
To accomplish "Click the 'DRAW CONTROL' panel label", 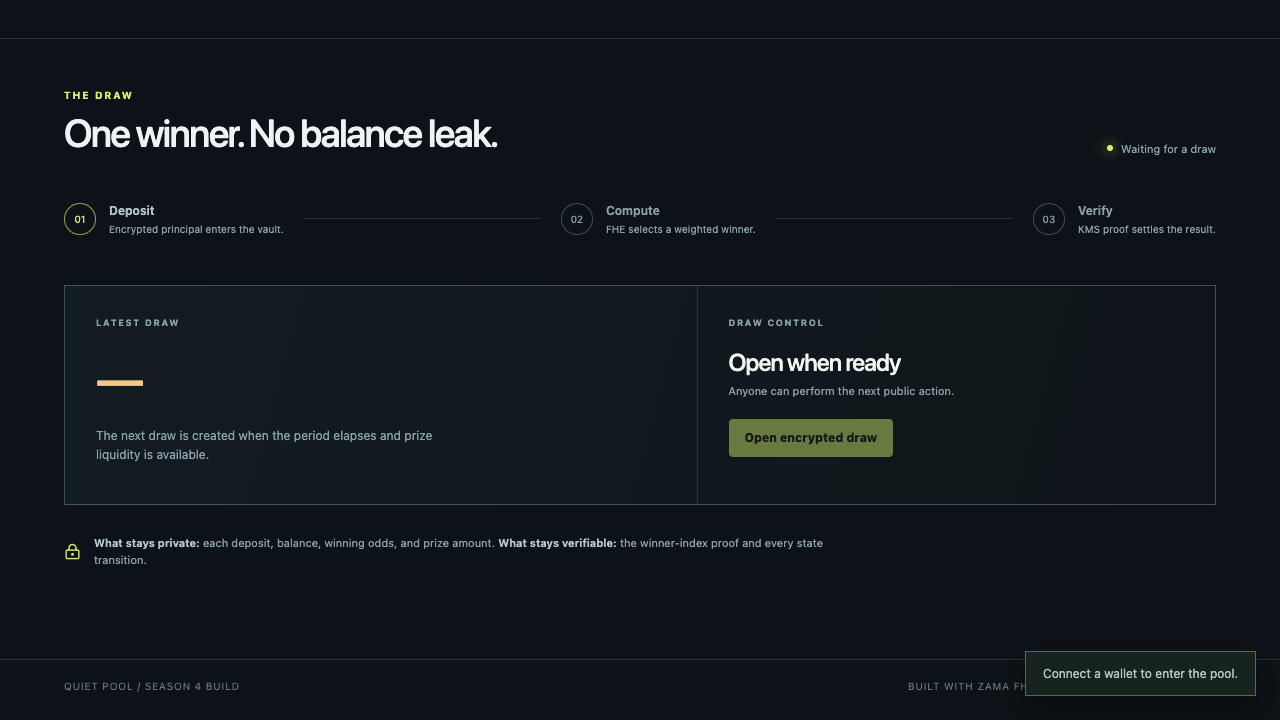I will 777,323.
